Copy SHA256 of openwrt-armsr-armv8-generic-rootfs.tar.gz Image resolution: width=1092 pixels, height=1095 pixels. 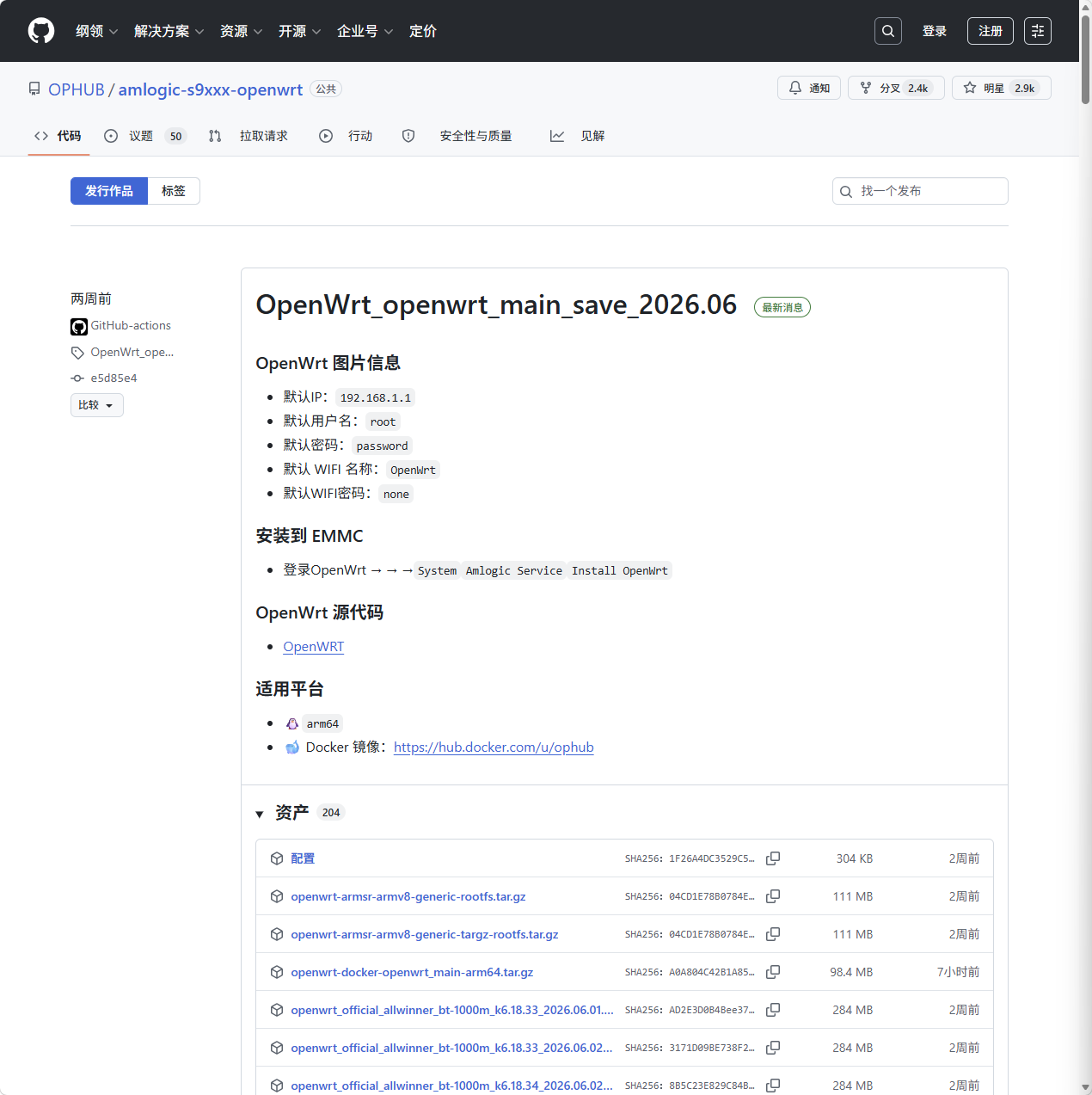(773, 896)
